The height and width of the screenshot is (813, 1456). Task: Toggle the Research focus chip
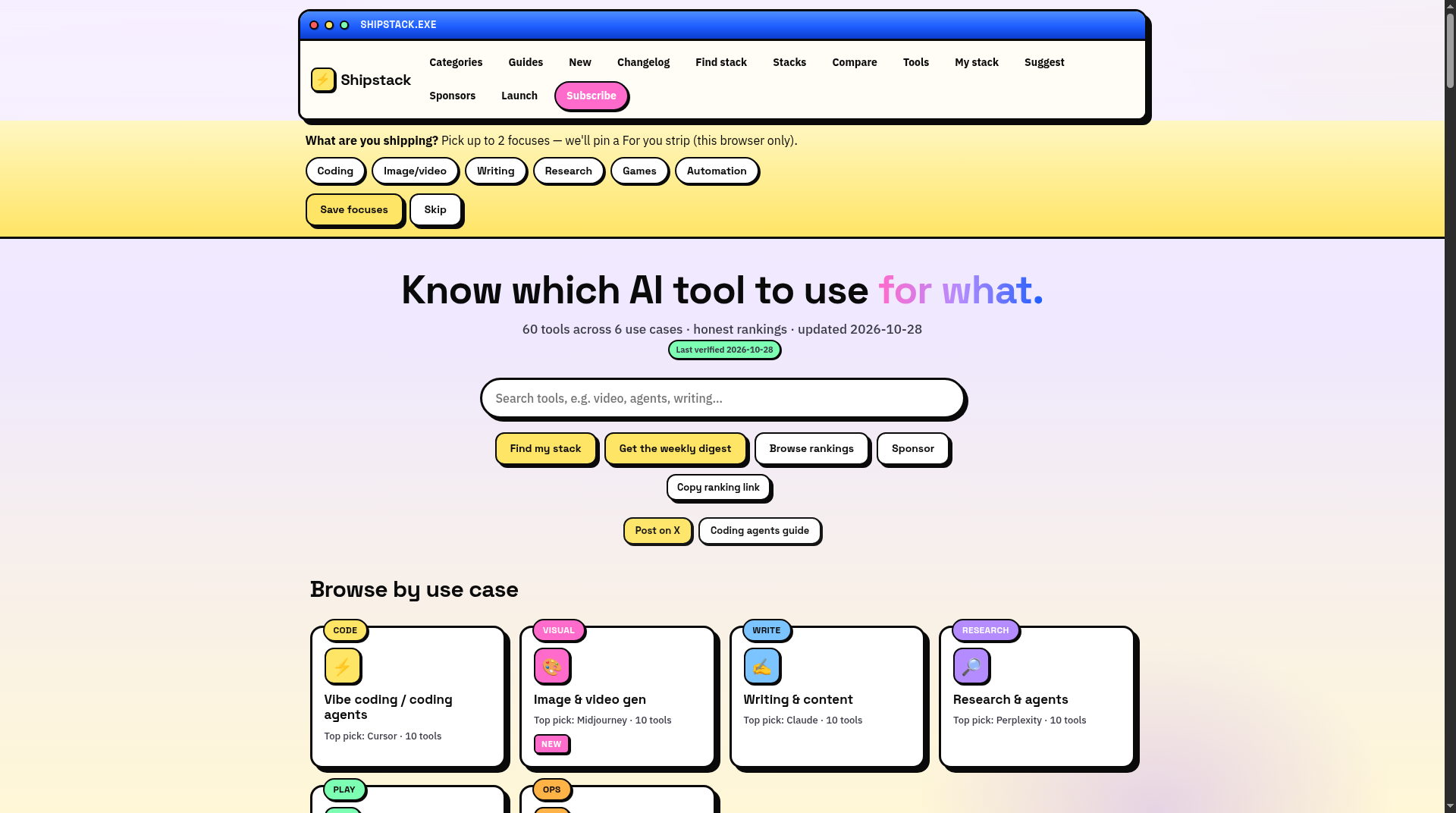coord(569,171)
